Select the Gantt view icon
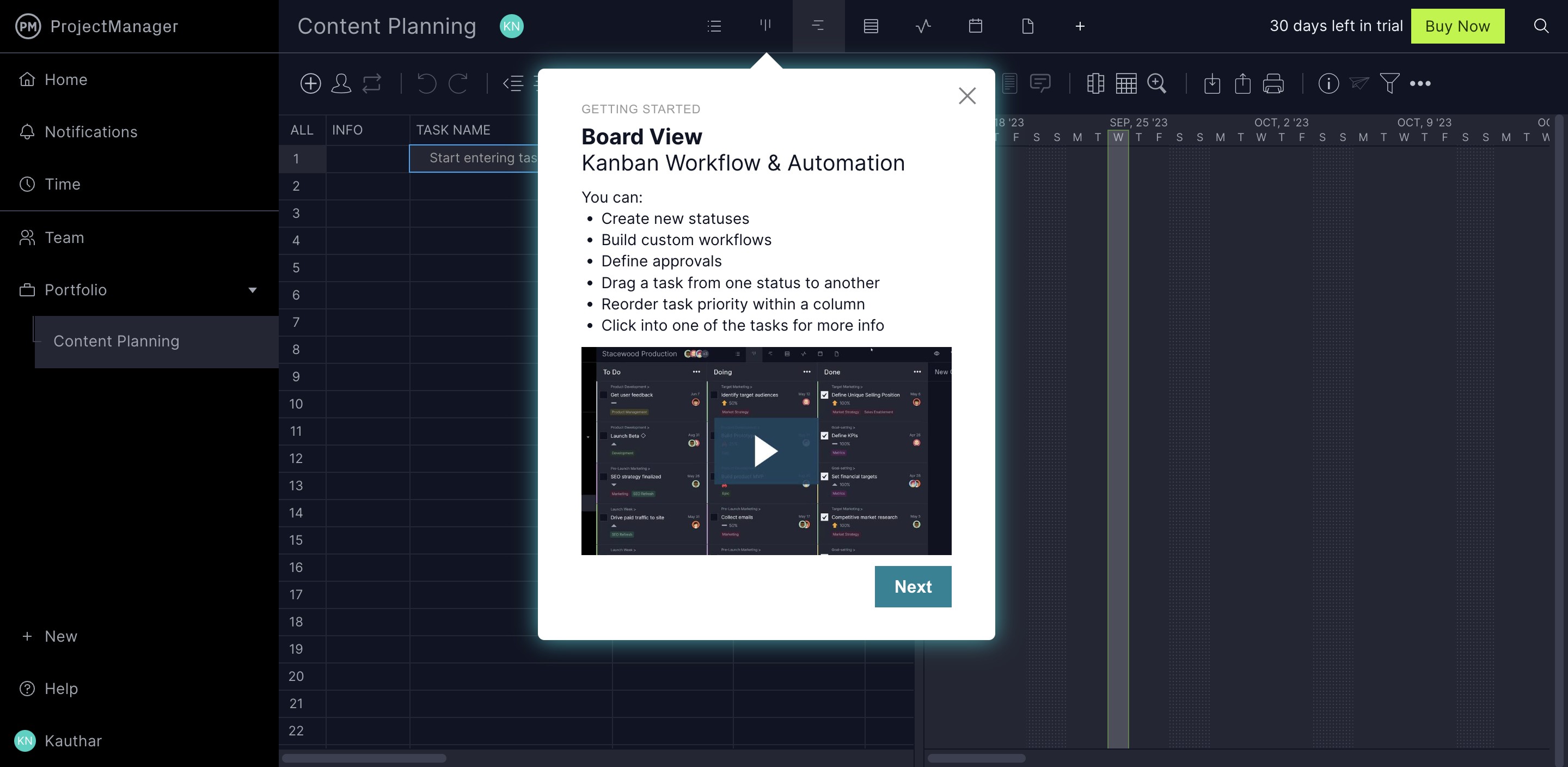1568x767 pixels. (x=818, y=26)
